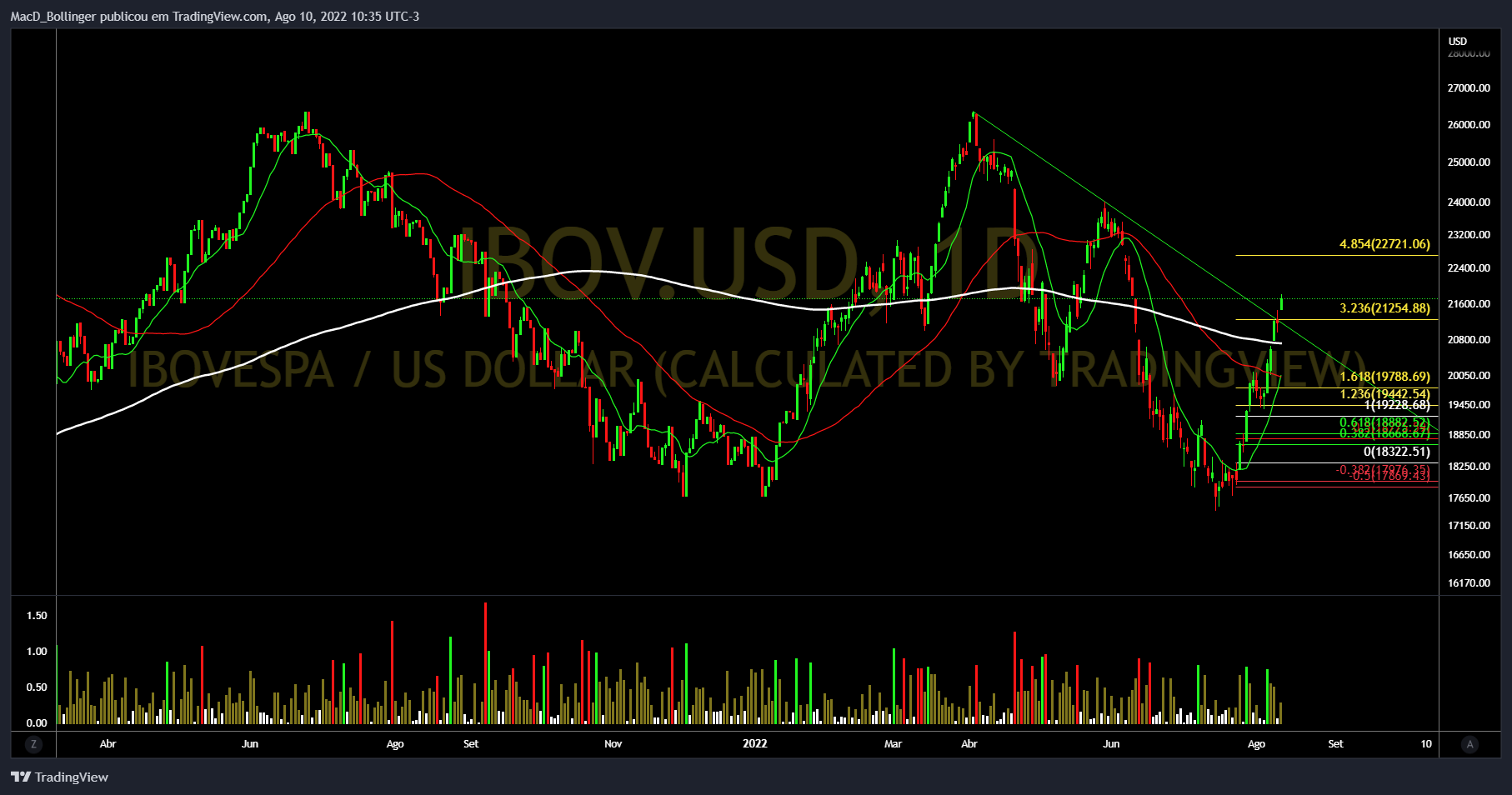Select the 4.854(22721.06) Fibonacci label
This screenshot has width=1512, height=795.
coord(1384,244)
